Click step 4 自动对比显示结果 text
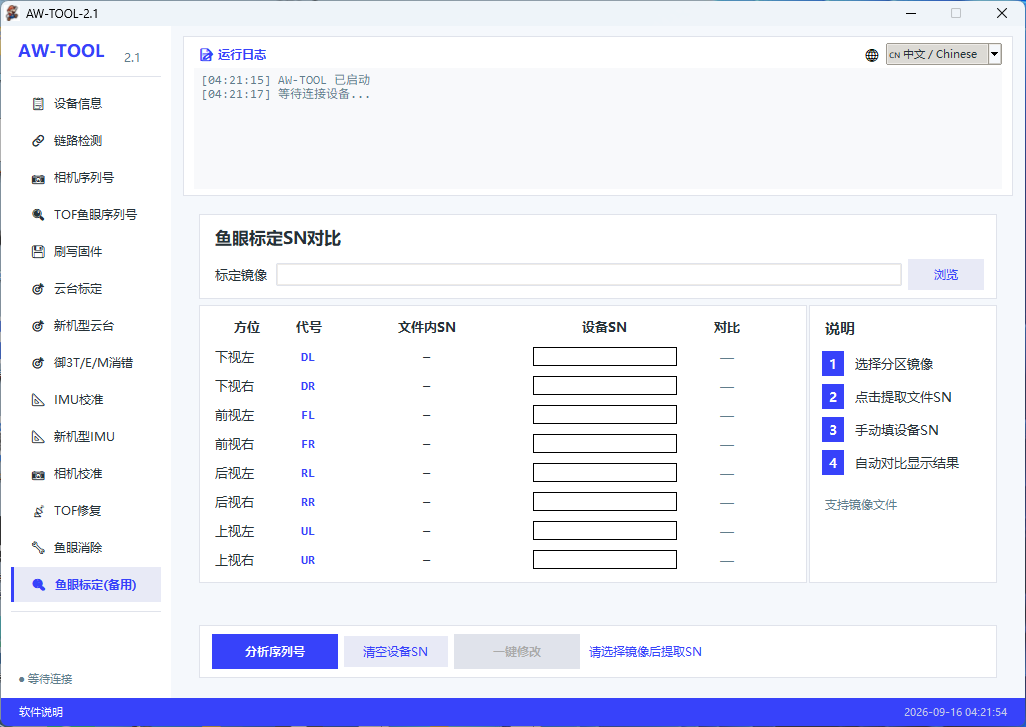1026x727 pixels. pyautogui.click(x=907, y=463)
